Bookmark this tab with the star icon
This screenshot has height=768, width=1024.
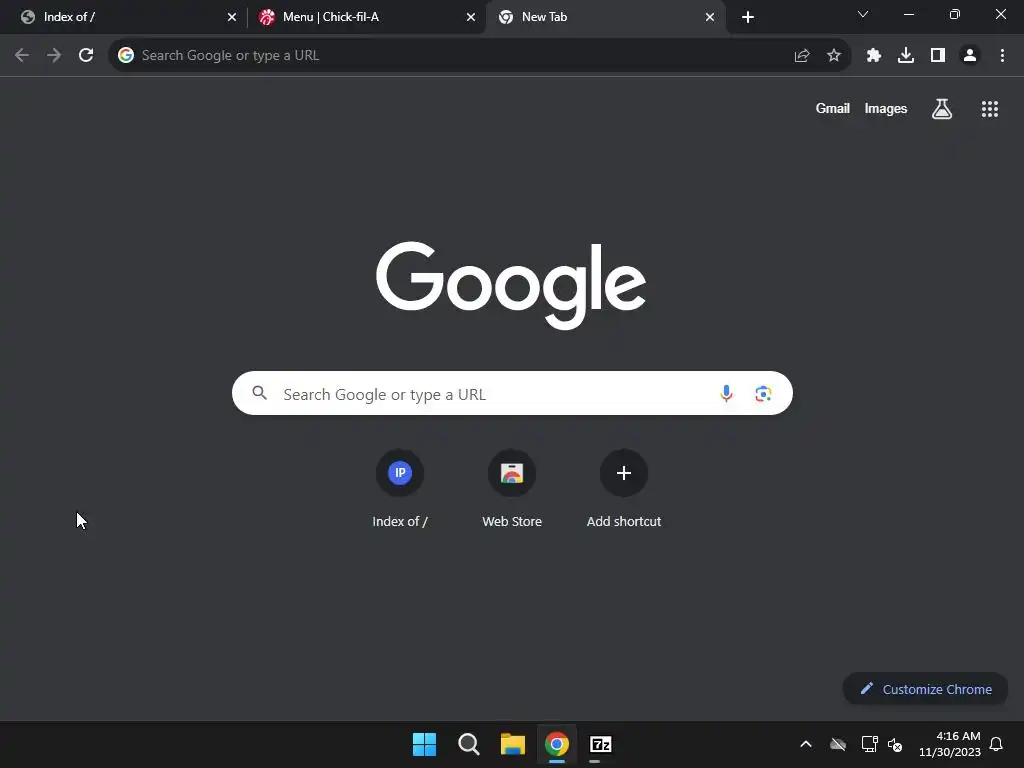[834, 56]
